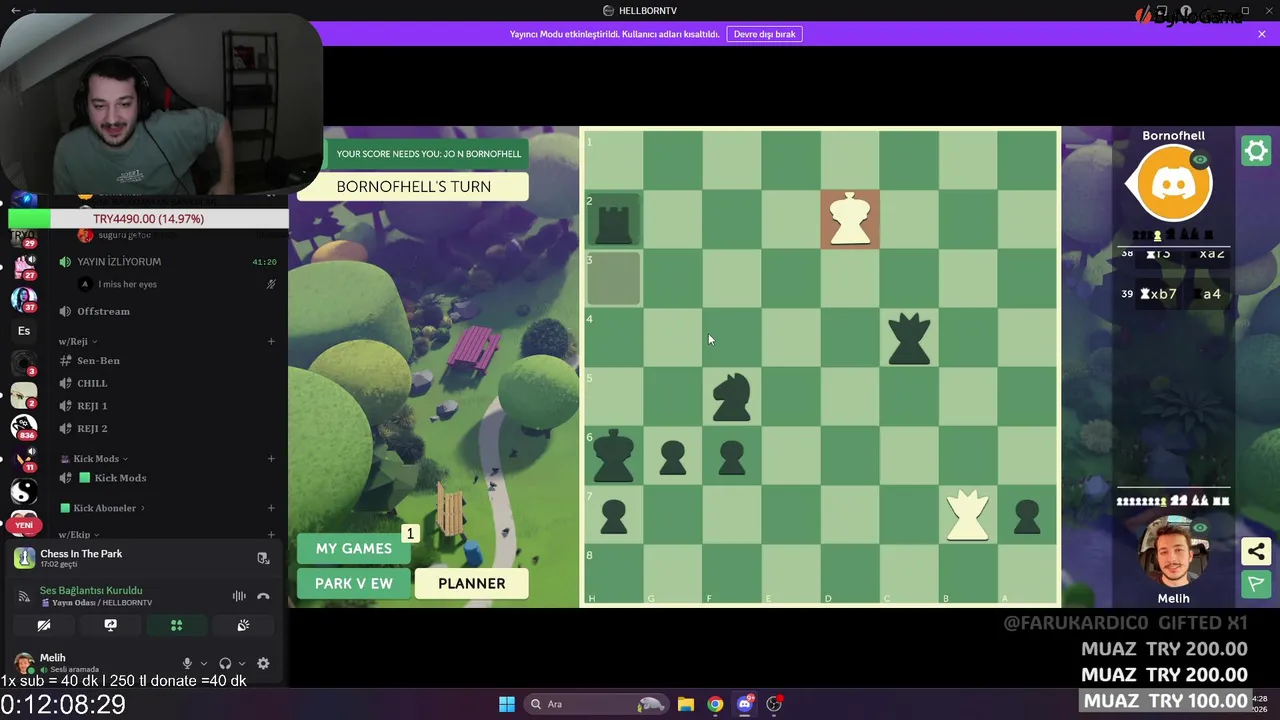Click the PARK VIEW button
1280x720 pixels.
354,584
